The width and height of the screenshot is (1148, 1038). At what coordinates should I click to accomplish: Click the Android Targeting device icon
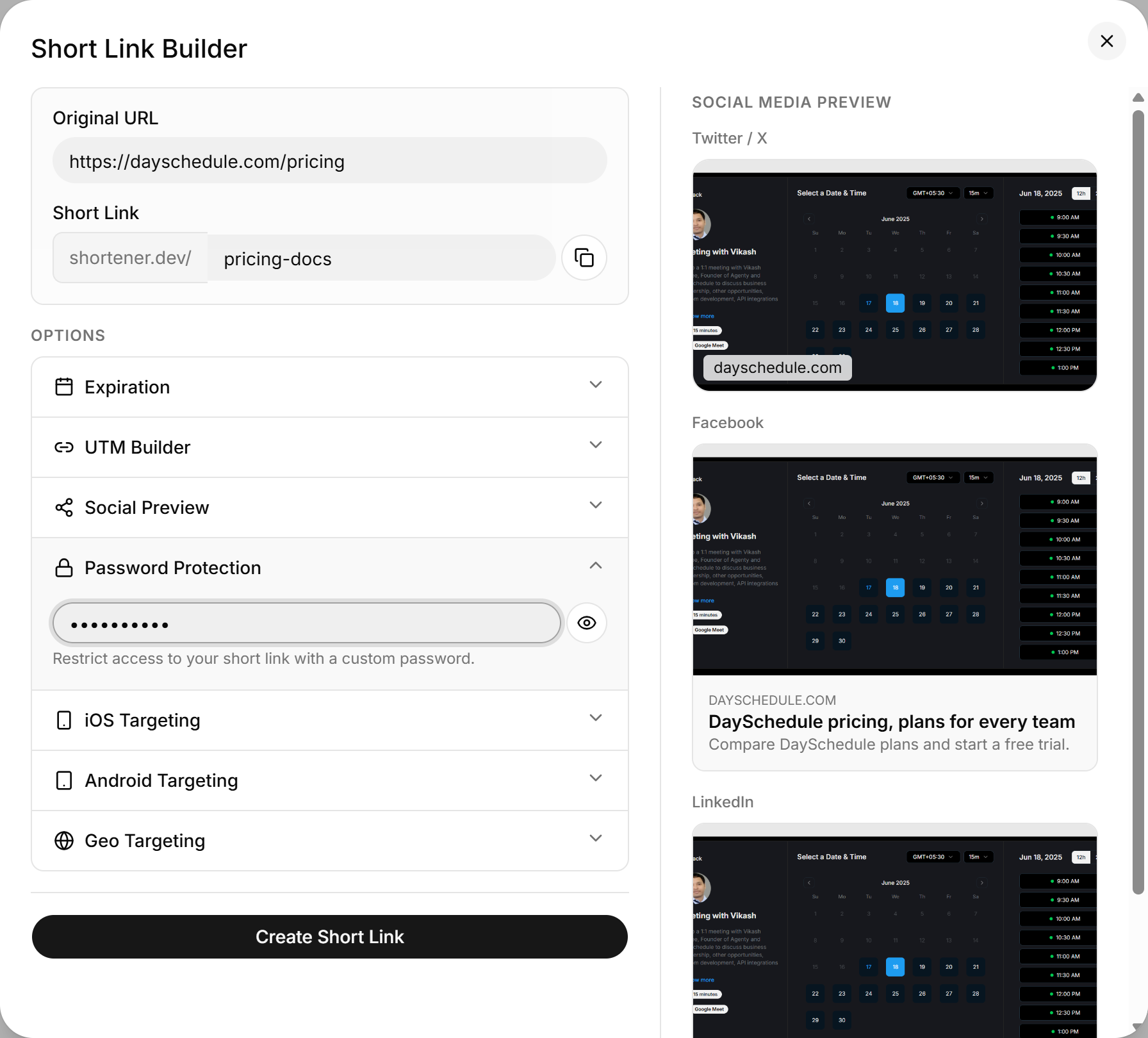pyautogui.click(x=64, y=780)
